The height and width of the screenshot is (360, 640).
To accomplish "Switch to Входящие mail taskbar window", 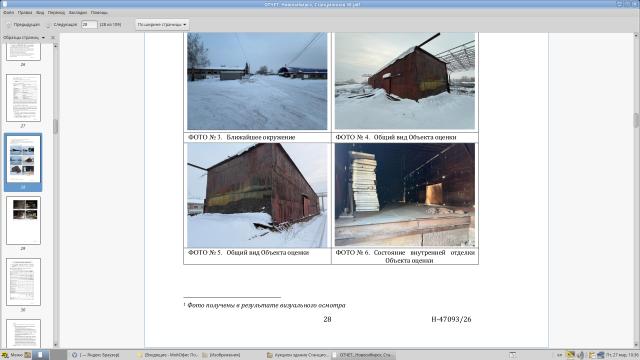I will point(167,355).
